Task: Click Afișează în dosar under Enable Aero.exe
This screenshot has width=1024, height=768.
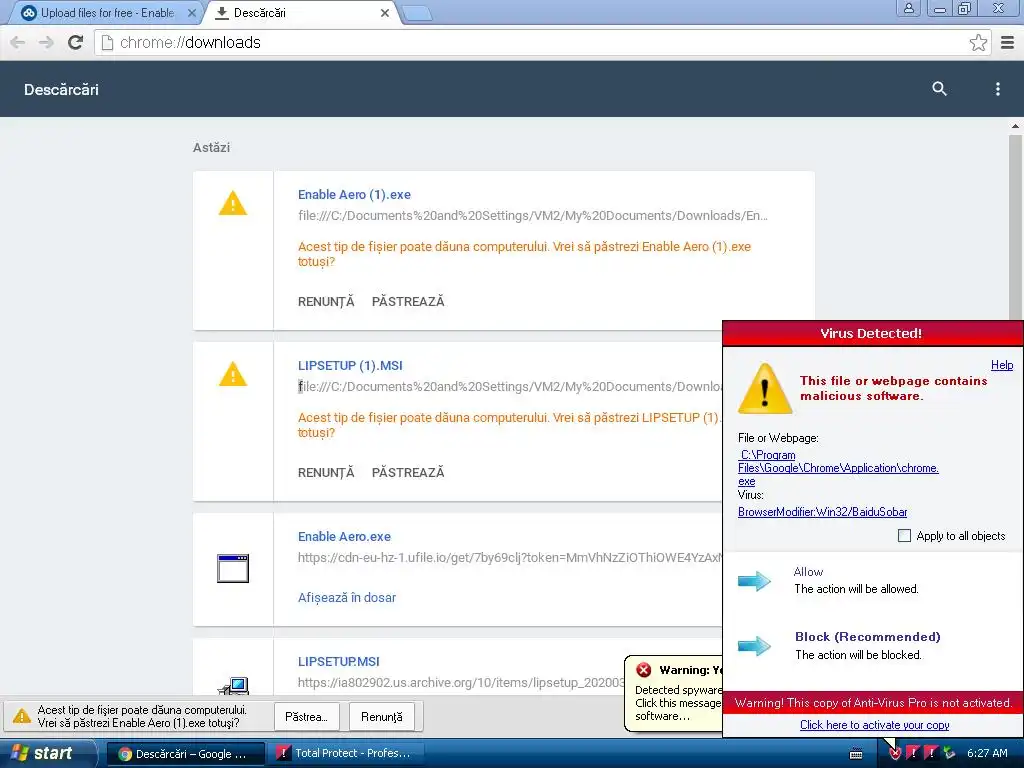Action: pyautogui.click(x=347, y=598)
